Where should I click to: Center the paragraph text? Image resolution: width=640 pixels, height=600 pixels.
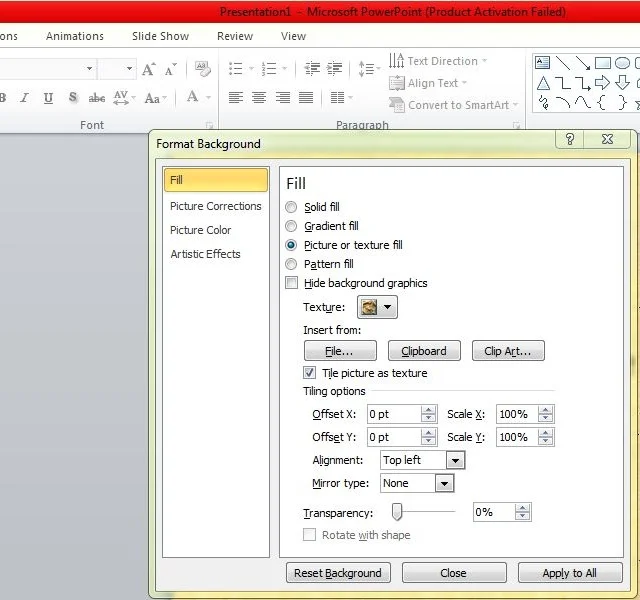click(259, 98)
